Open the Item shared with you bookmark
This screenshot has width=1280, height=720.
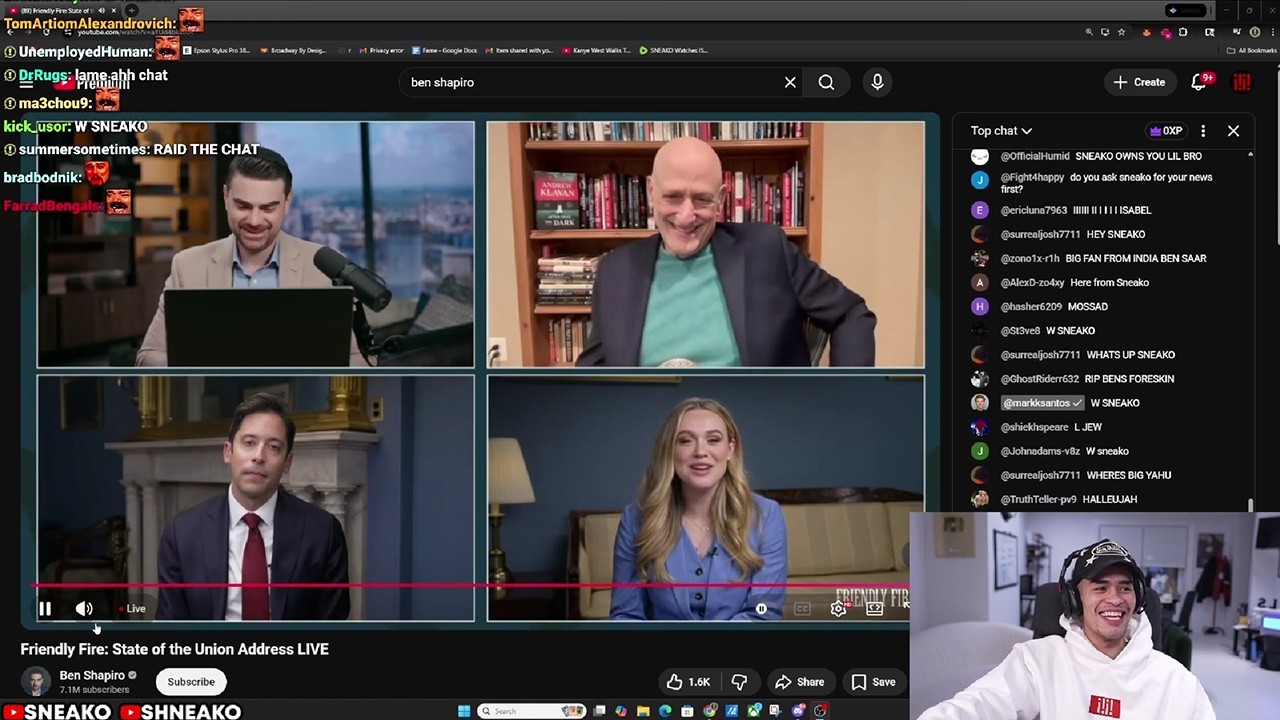(519, 50)
